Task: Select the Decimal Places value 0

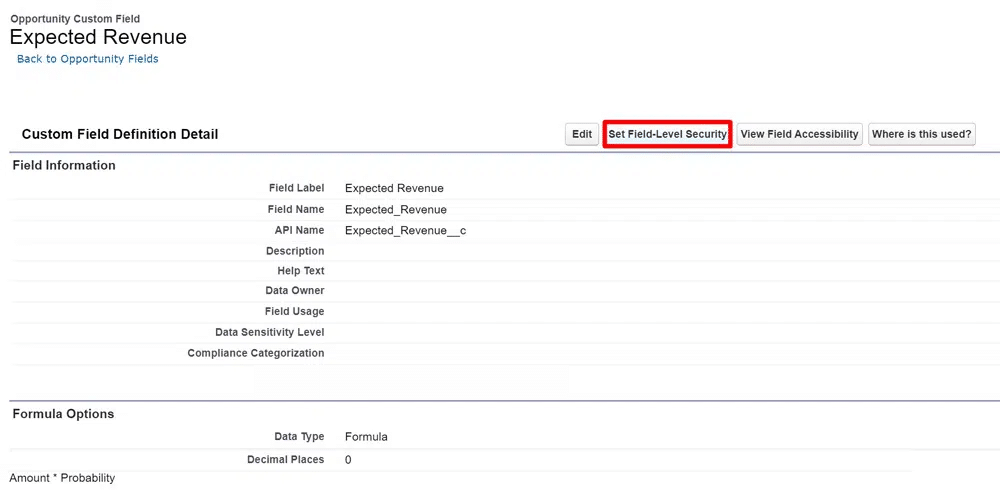Action: 348,460
